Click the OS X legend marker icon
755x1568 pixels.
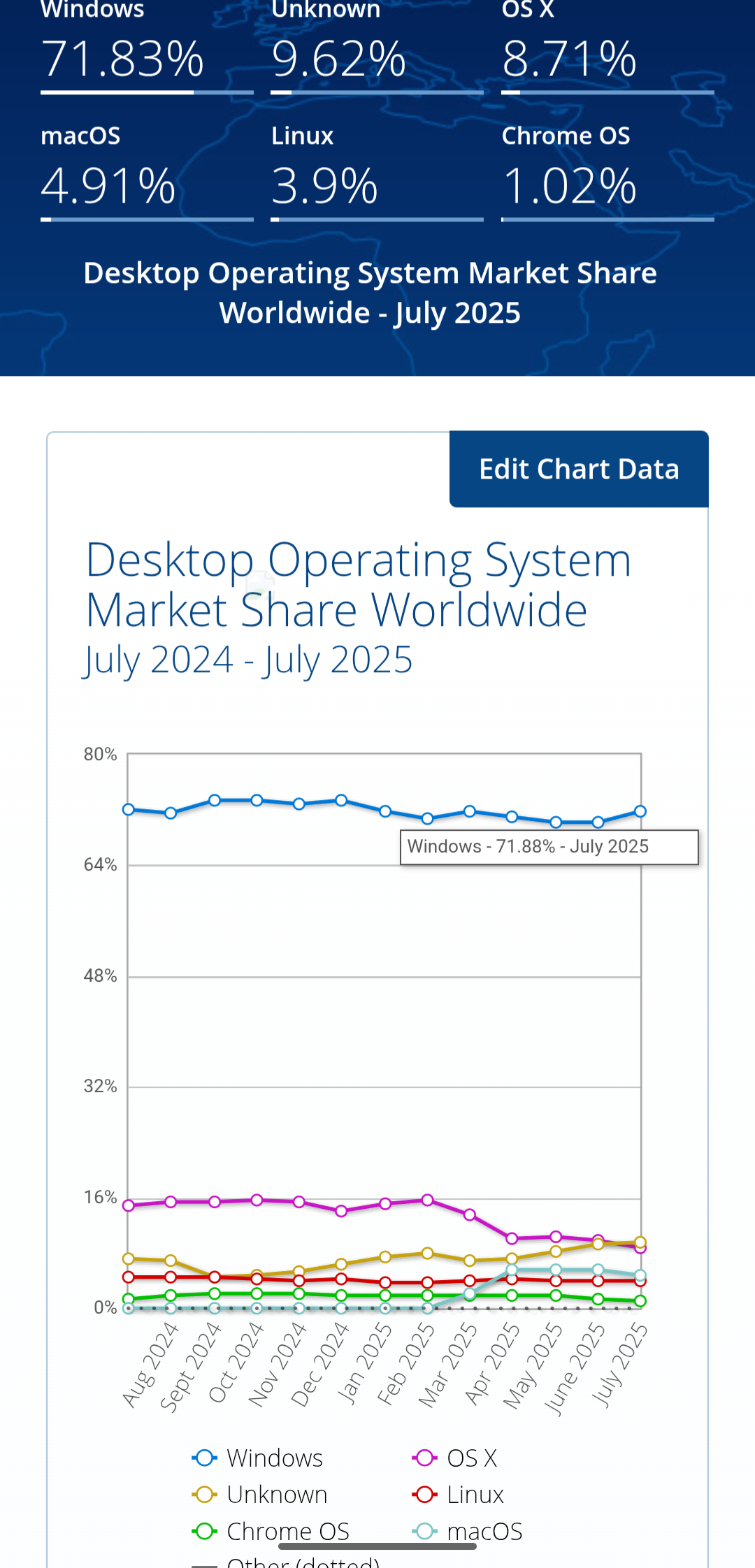pos(425,1458)
